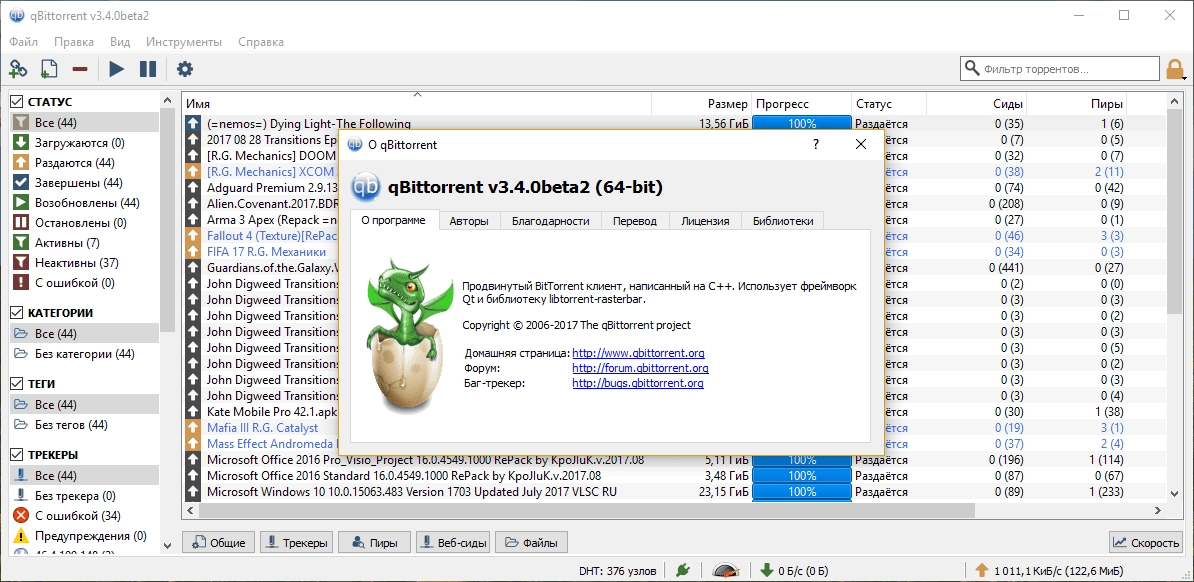
Task: Click progress bar of Microsoft Windows 10 torrent
Action: point(802,492)
